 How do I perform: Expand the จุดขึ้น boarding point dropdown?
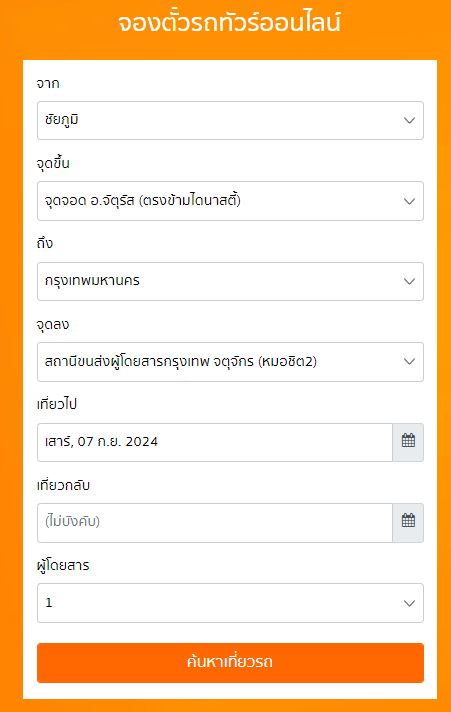[x=230, y=201]
